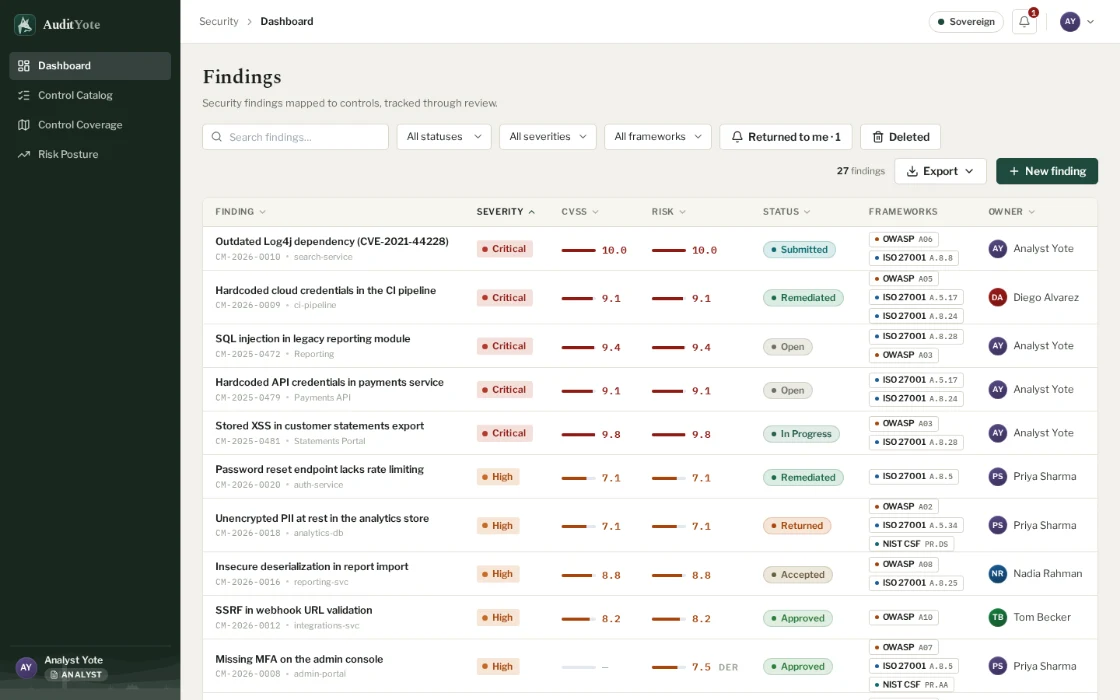Click the Sovereign environment badge
The height and width of the screenshot is (700, 1120).
966,21
